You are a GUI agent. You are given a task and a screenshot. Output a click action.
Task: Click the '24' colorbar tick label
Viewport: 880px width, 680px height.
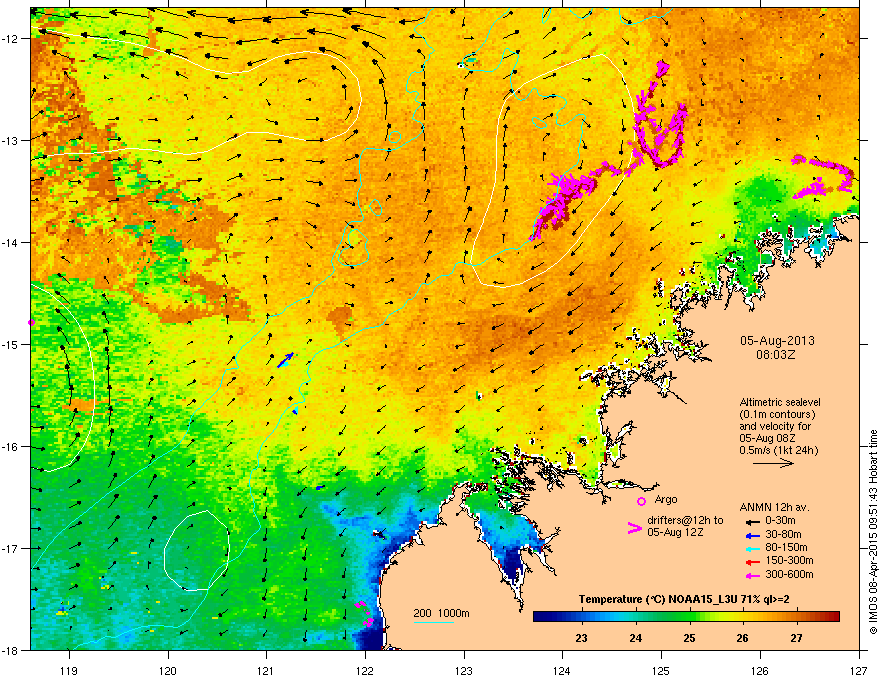(635, 638)
